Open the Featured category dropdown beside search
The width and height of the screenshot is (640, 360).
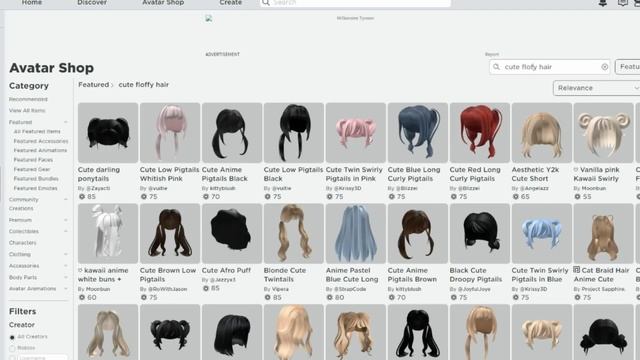click(628, 67)
